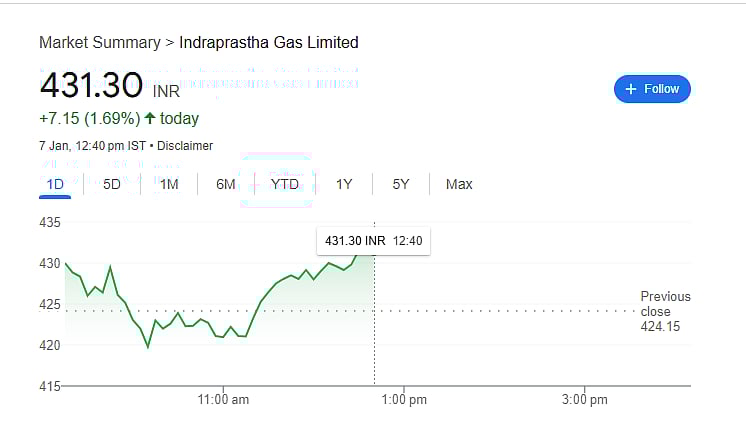Select the 1D range tab
The width and height of the screenshot is (746, 431).
[x=55, y=184]
